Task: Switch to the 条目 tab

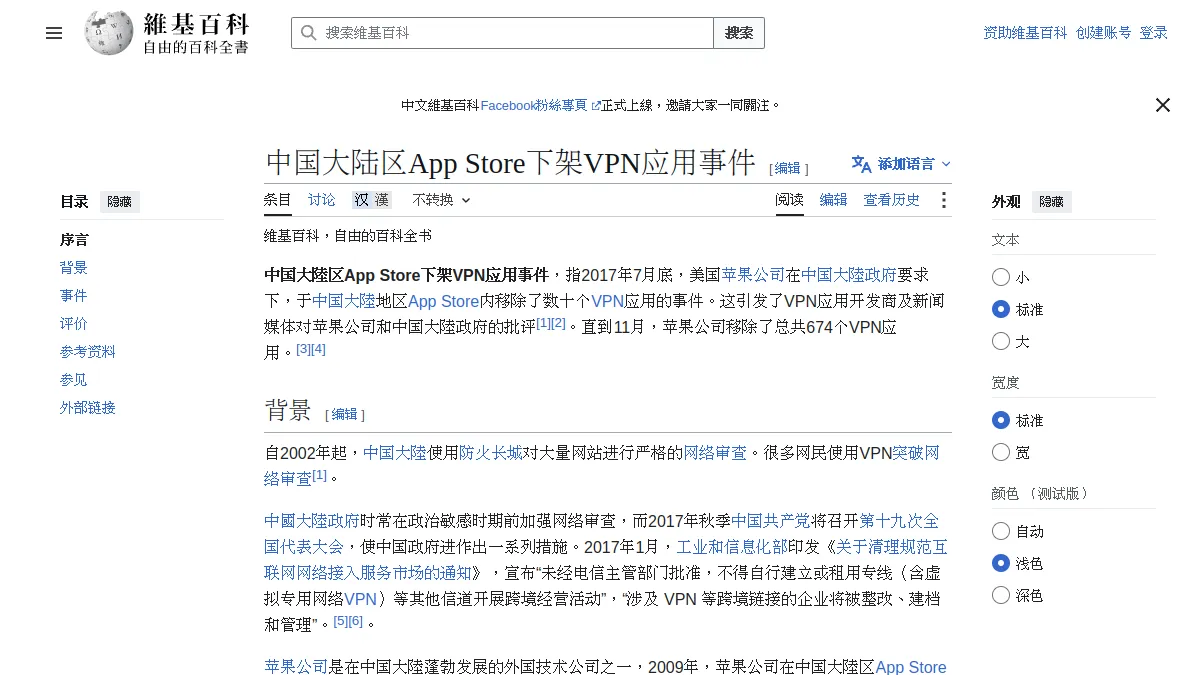Action: click(x=278, y=200)
